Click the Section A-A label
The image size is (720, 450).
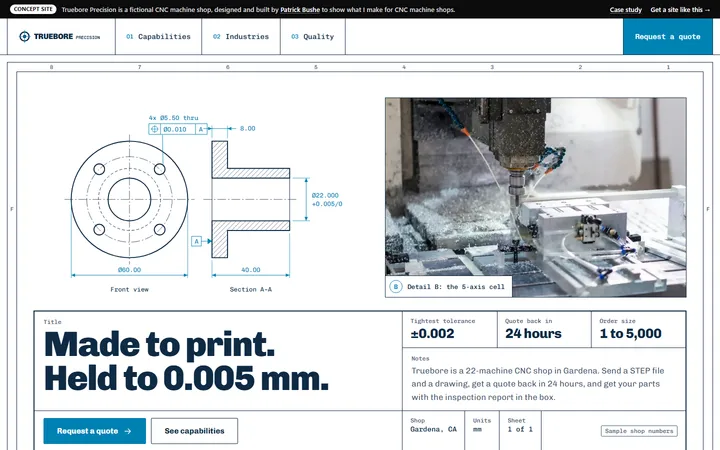(x=251, y=289)
